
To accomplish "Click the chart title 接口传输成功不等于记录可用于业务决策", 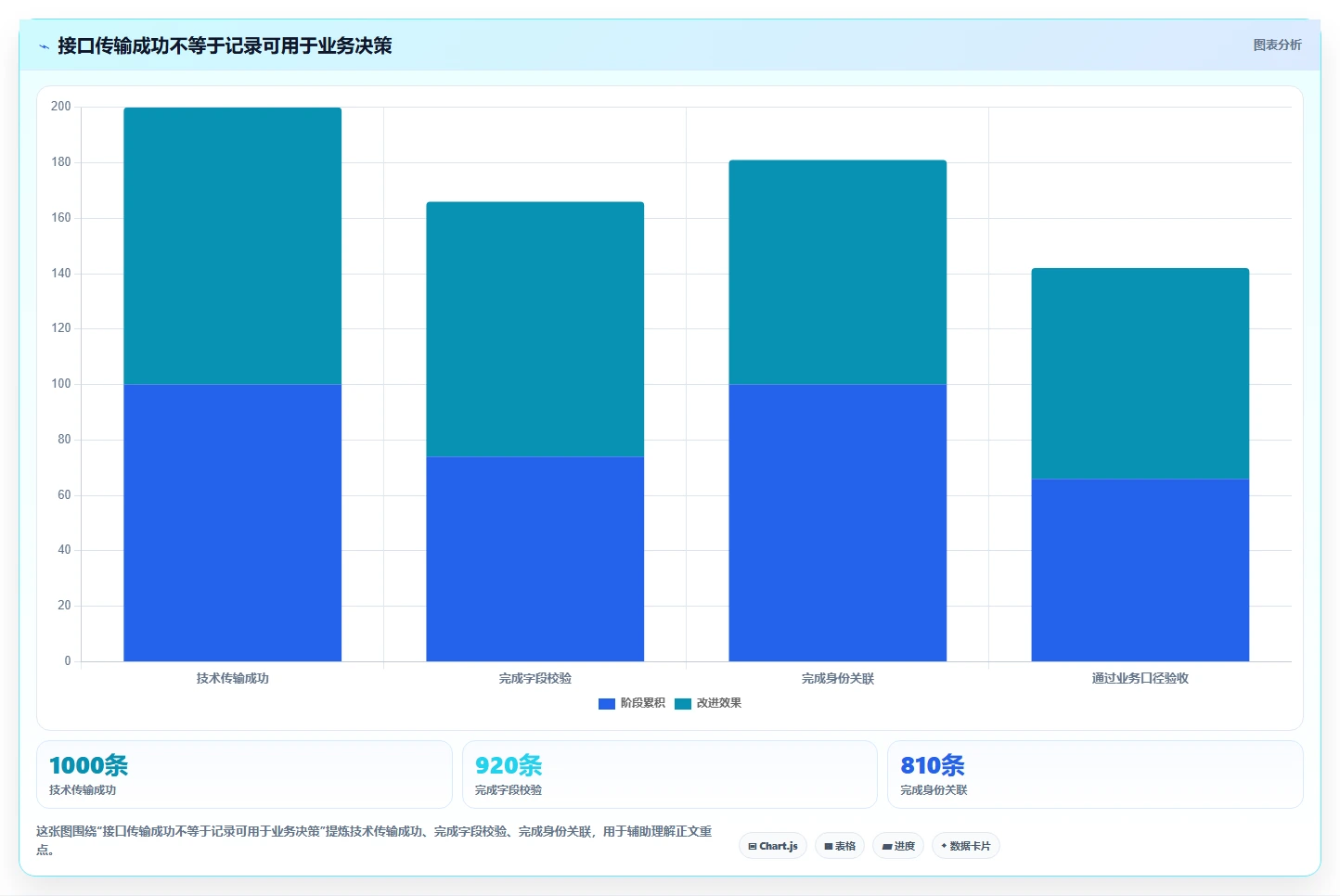I will 225,45.
